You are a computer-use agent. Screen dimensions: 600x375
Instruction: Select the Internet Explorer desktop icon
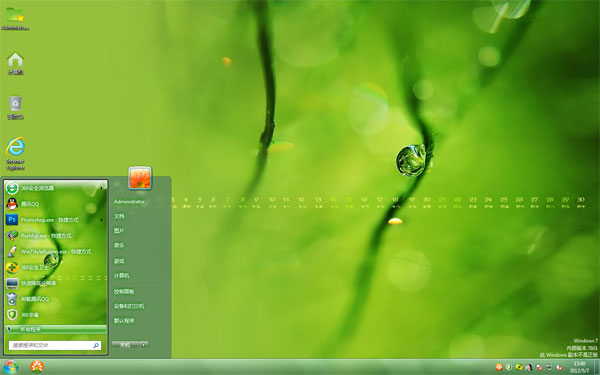(x=15, y=153)
